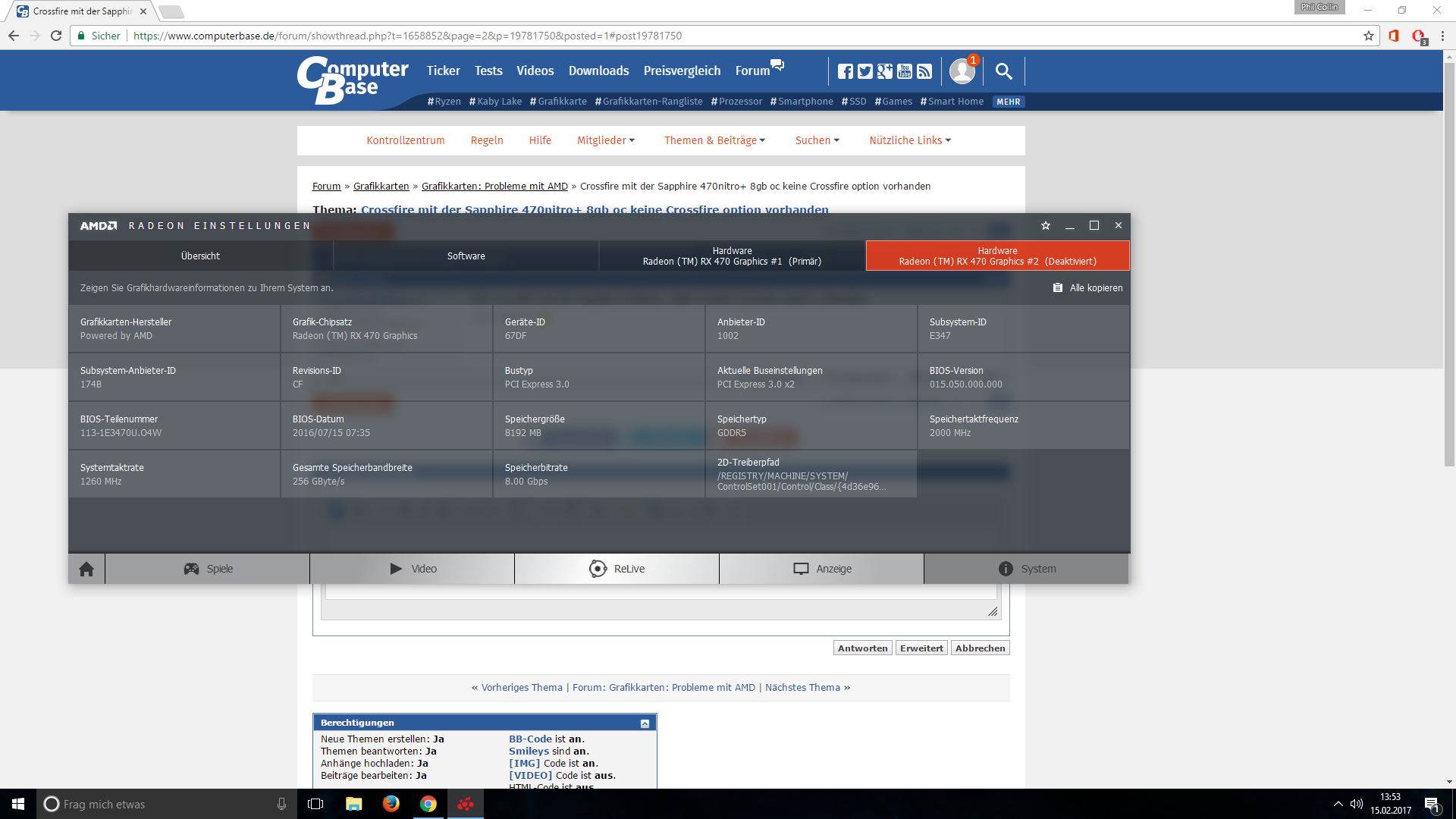
Task: Select Hardware RX 470 Graphics #1 tab
Action: point(732,256)
